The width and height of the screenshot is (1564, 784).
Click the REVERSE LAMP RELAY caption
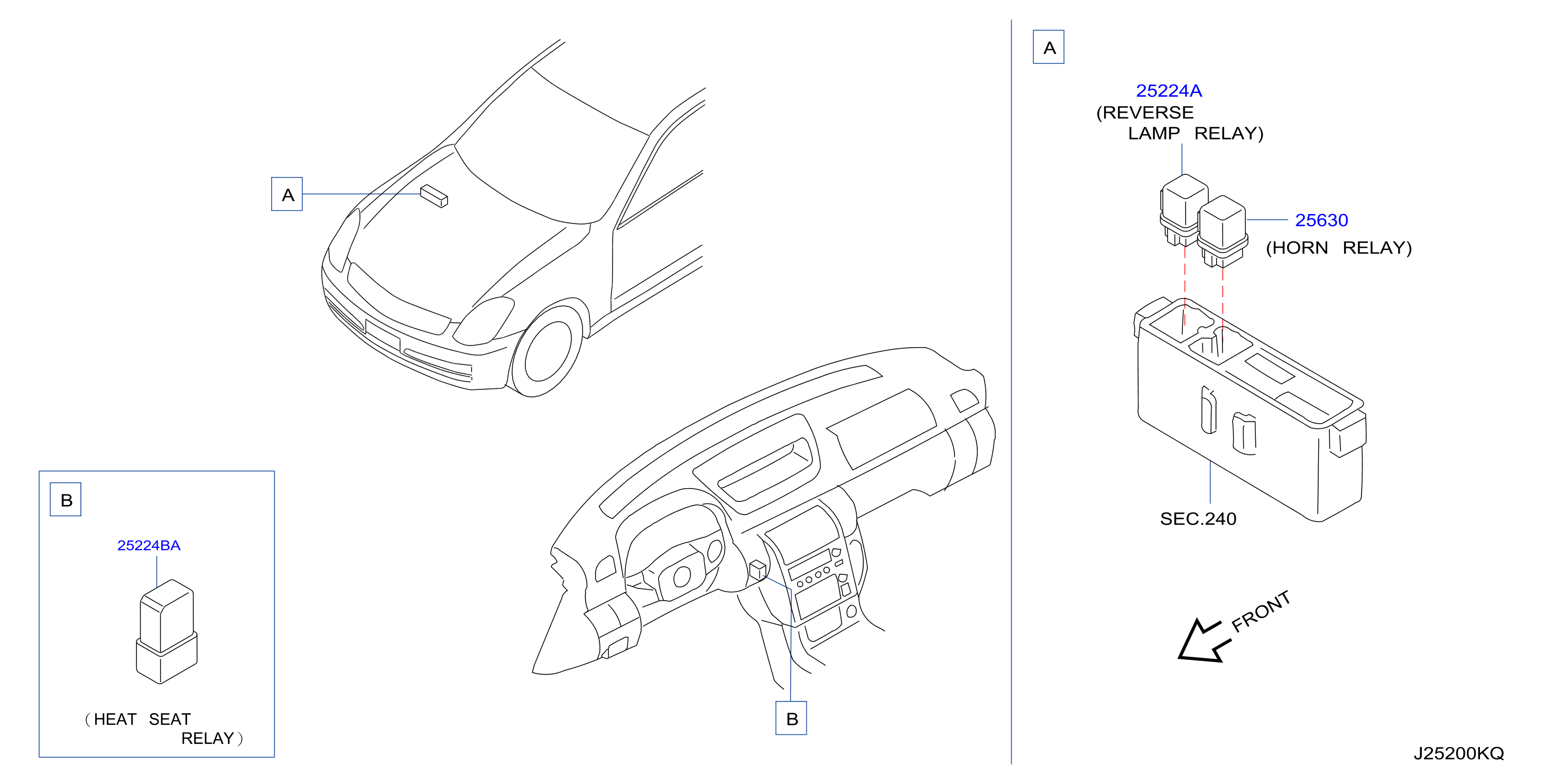tap(1180, 123)
